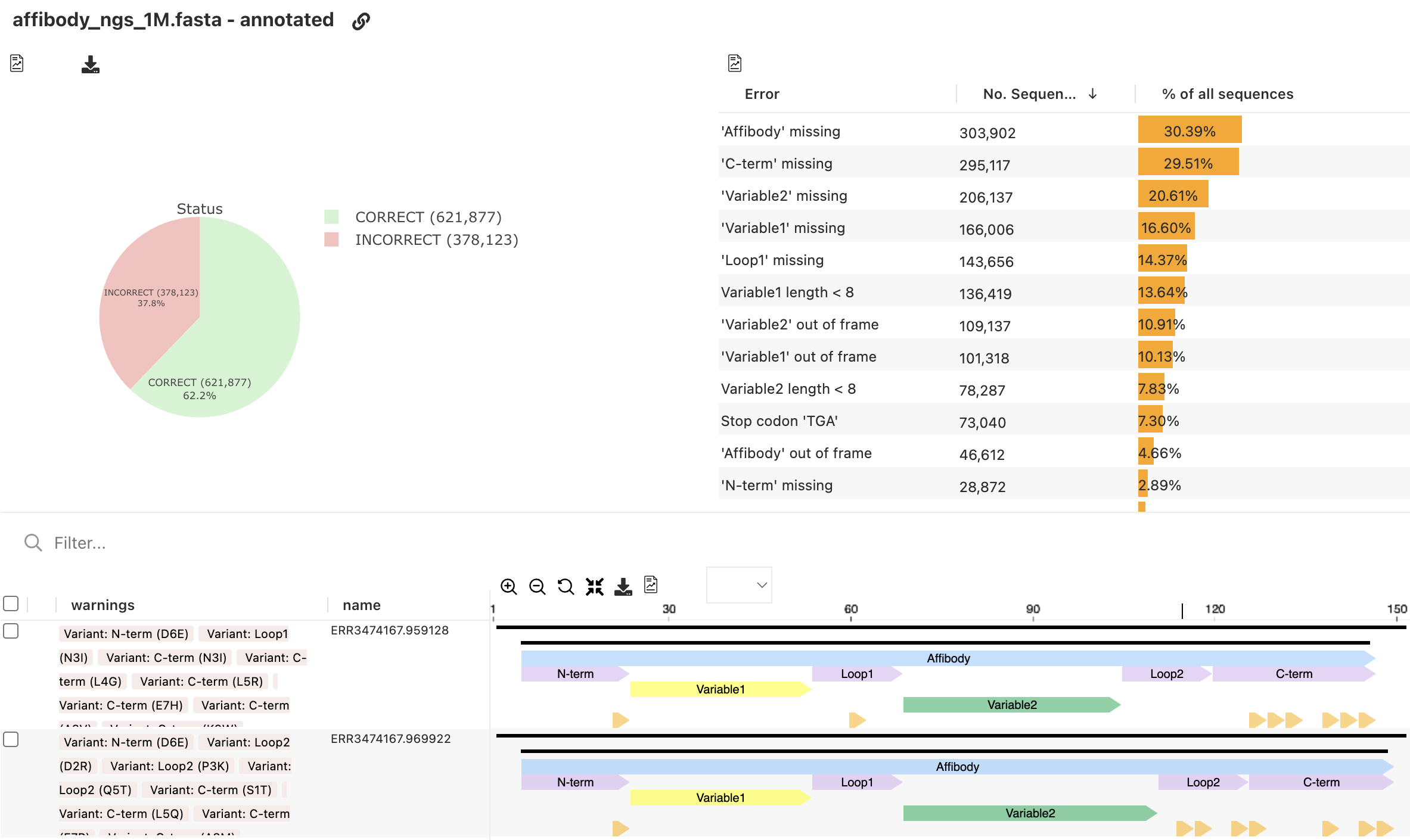This screenshot has width=1410, height=840.
Task: Click the download icon above pie chart
Action: pyautogui.click(x=90, y=64)
